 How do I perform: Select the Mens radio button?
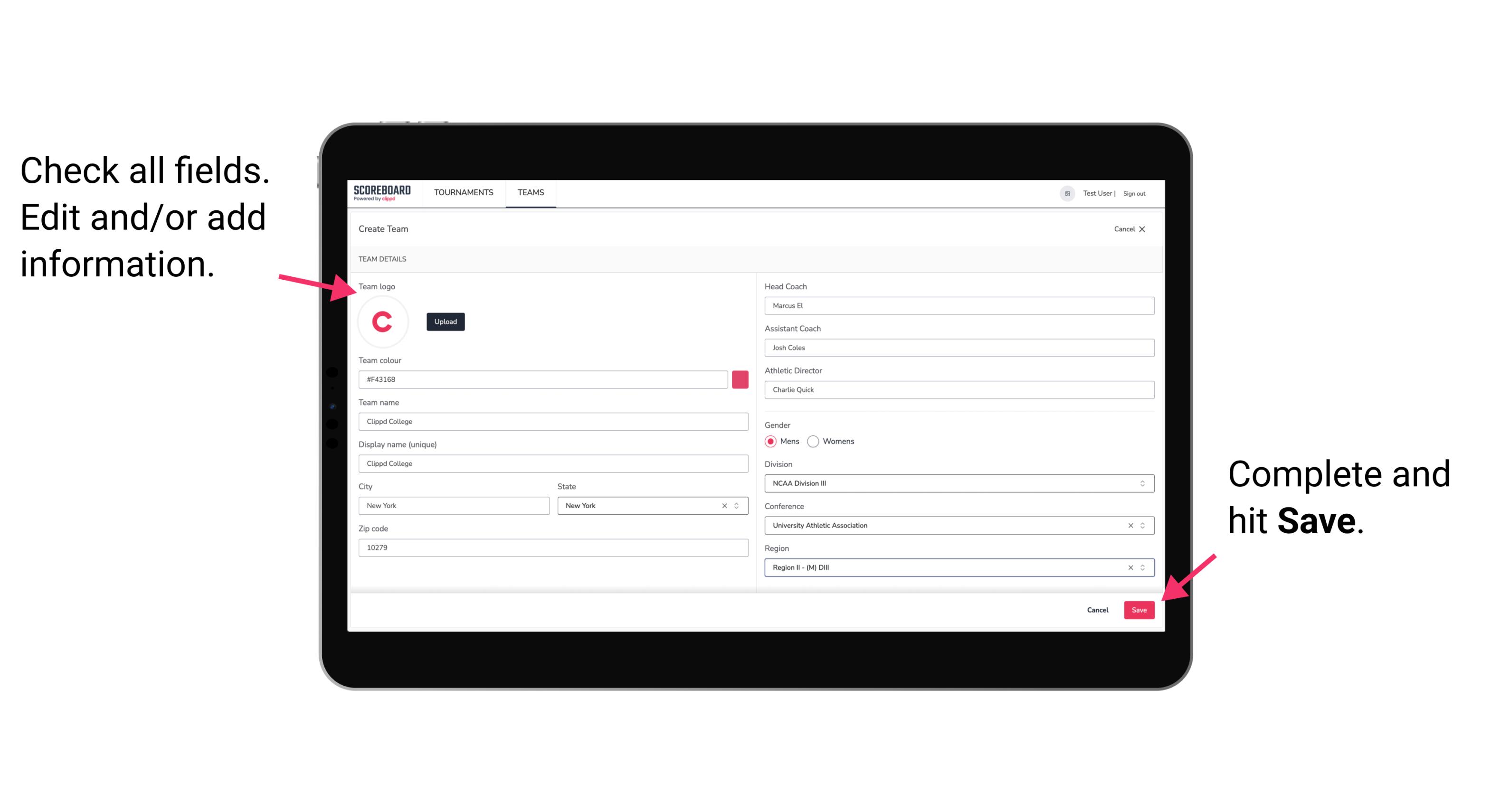click(x=770, y=441)
